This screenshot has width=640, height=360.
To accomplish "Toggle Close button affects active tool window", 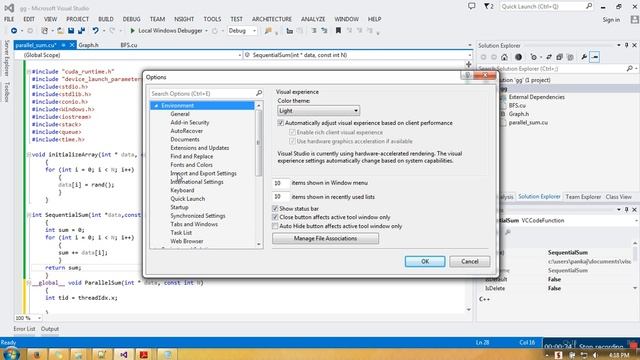I will [275, 217].
